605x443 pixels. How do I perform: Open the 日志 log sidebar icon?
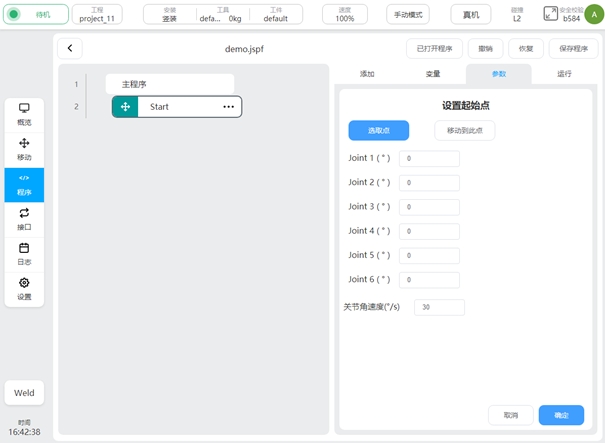point(24,253)
